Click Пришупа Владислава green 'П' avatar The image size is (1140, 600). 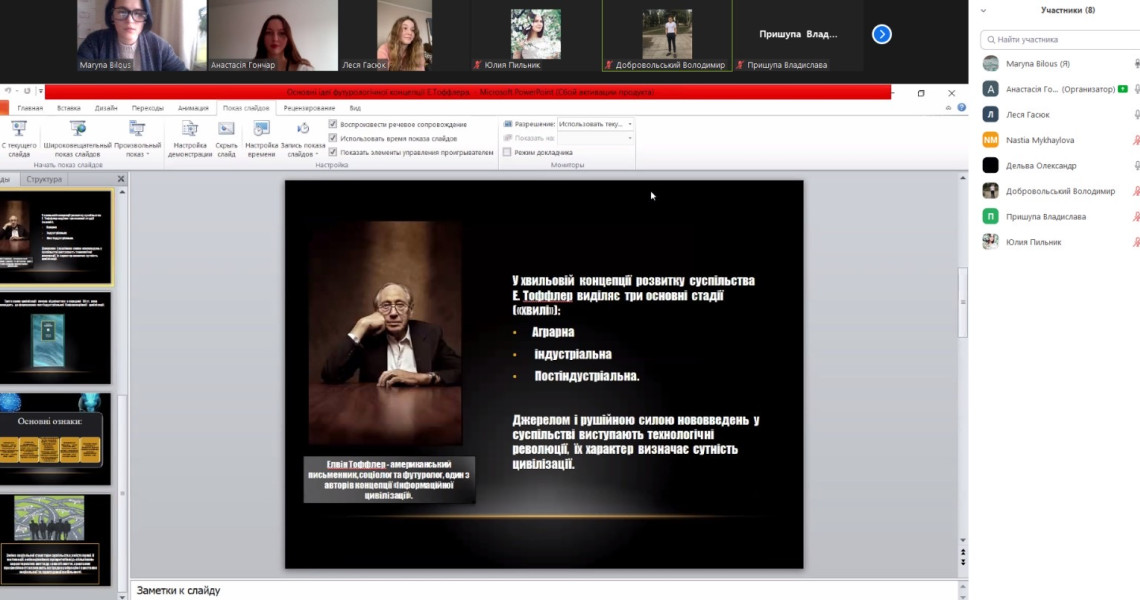990,216
